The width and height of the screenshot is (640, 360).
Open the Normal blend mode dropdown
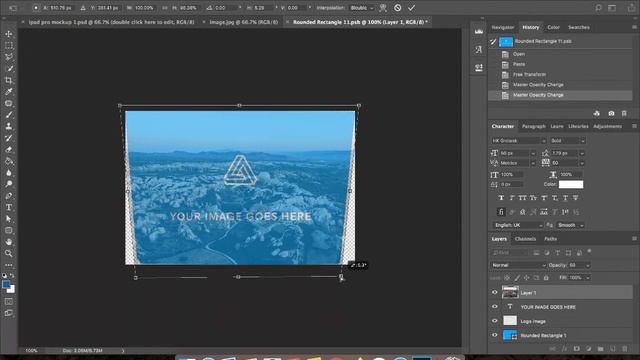[518, 265]
